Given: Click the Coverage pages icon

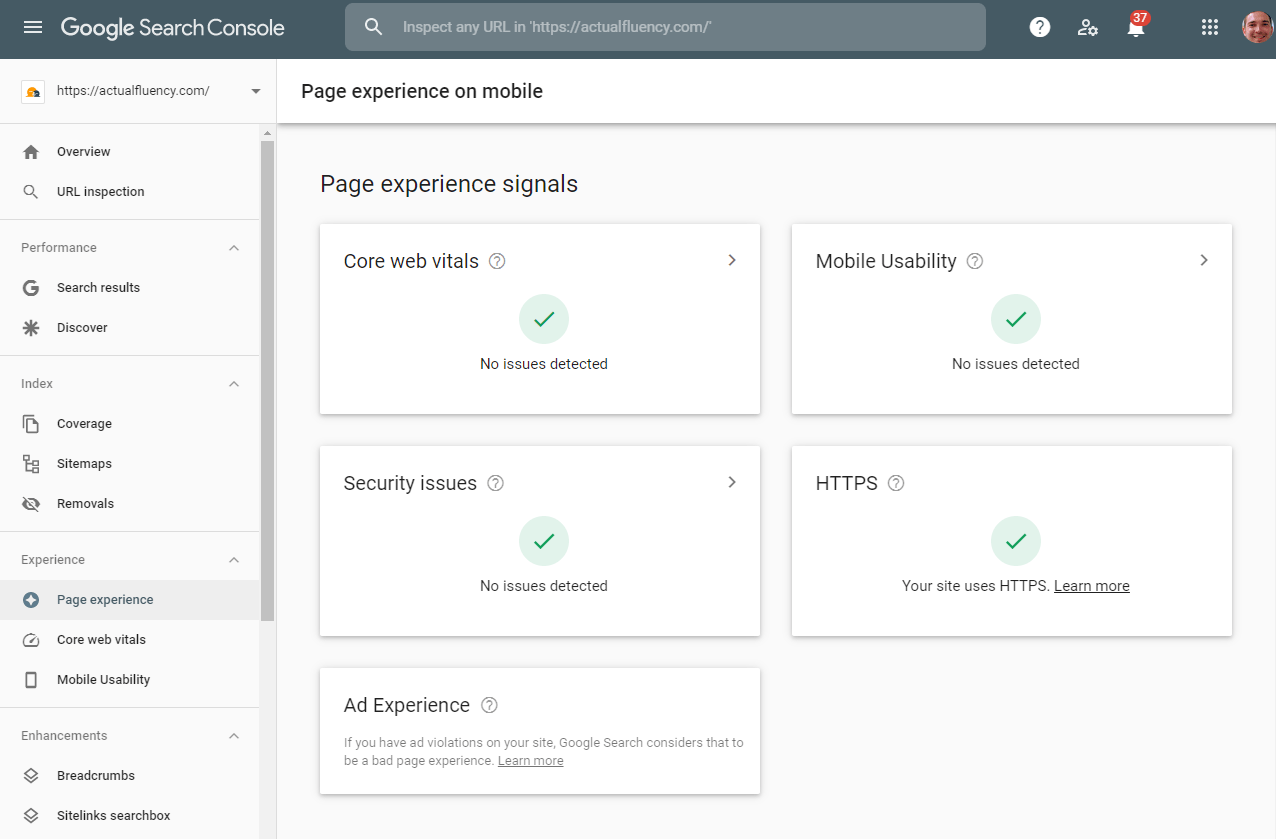Looking at the screenshot, I should pos(31,424).
